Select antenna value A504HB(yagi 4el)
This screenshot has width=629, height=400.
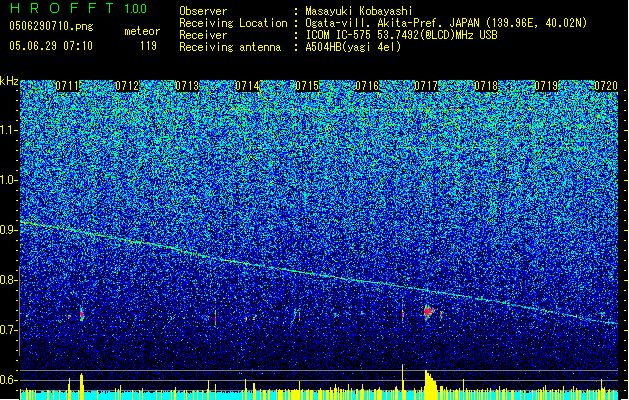point(353,47)
